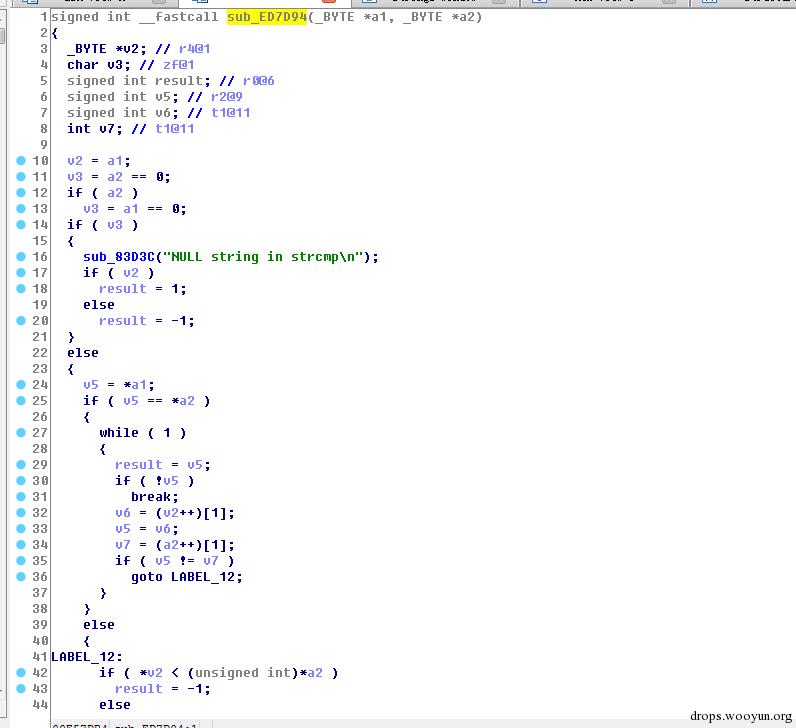Toggle breakpoint dot on line 10
This screenshot has width=796, height=728.
(21, 160)
